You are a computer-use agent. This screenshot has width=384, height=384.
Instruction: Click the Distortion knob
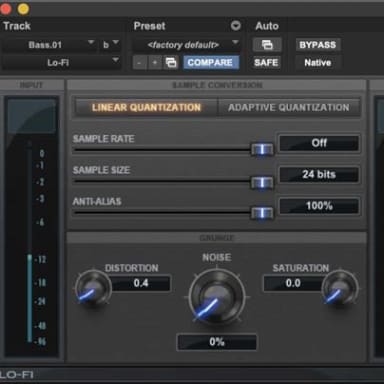(93, 288)
